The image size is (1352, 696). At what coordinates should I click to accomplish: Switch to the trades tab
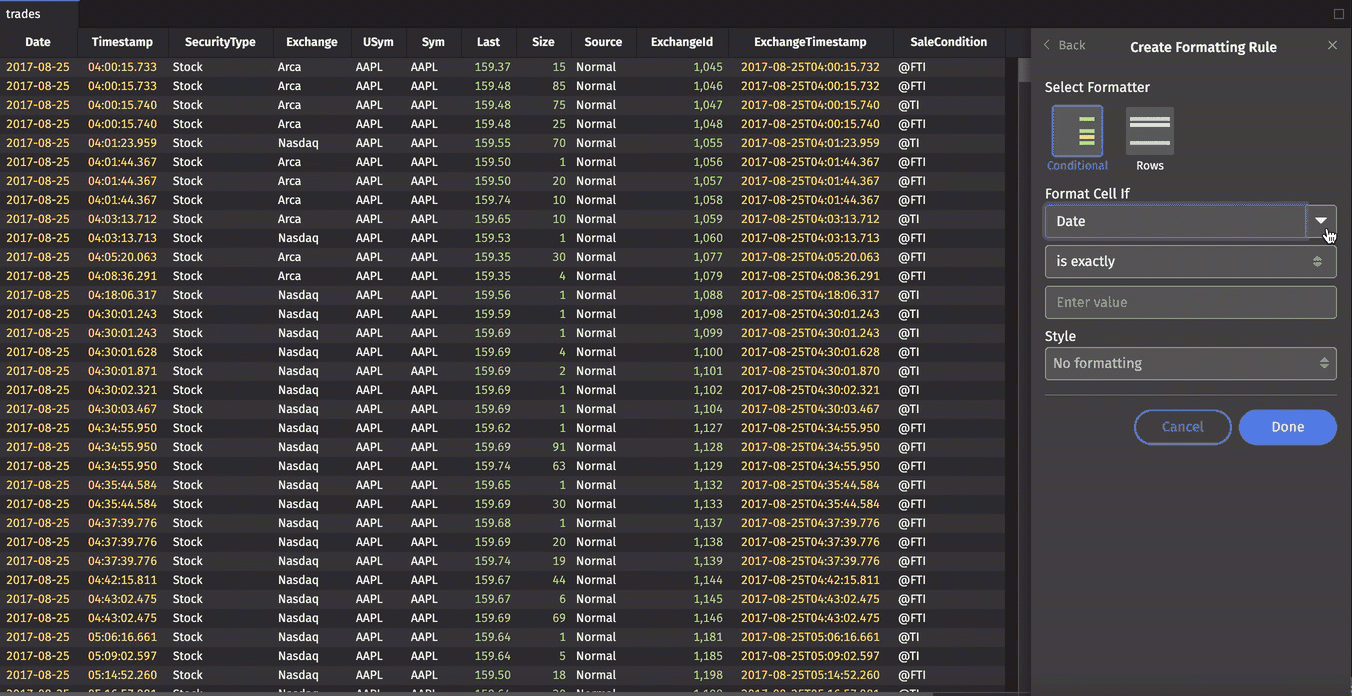pyautogui.click(x=24, y=14)
